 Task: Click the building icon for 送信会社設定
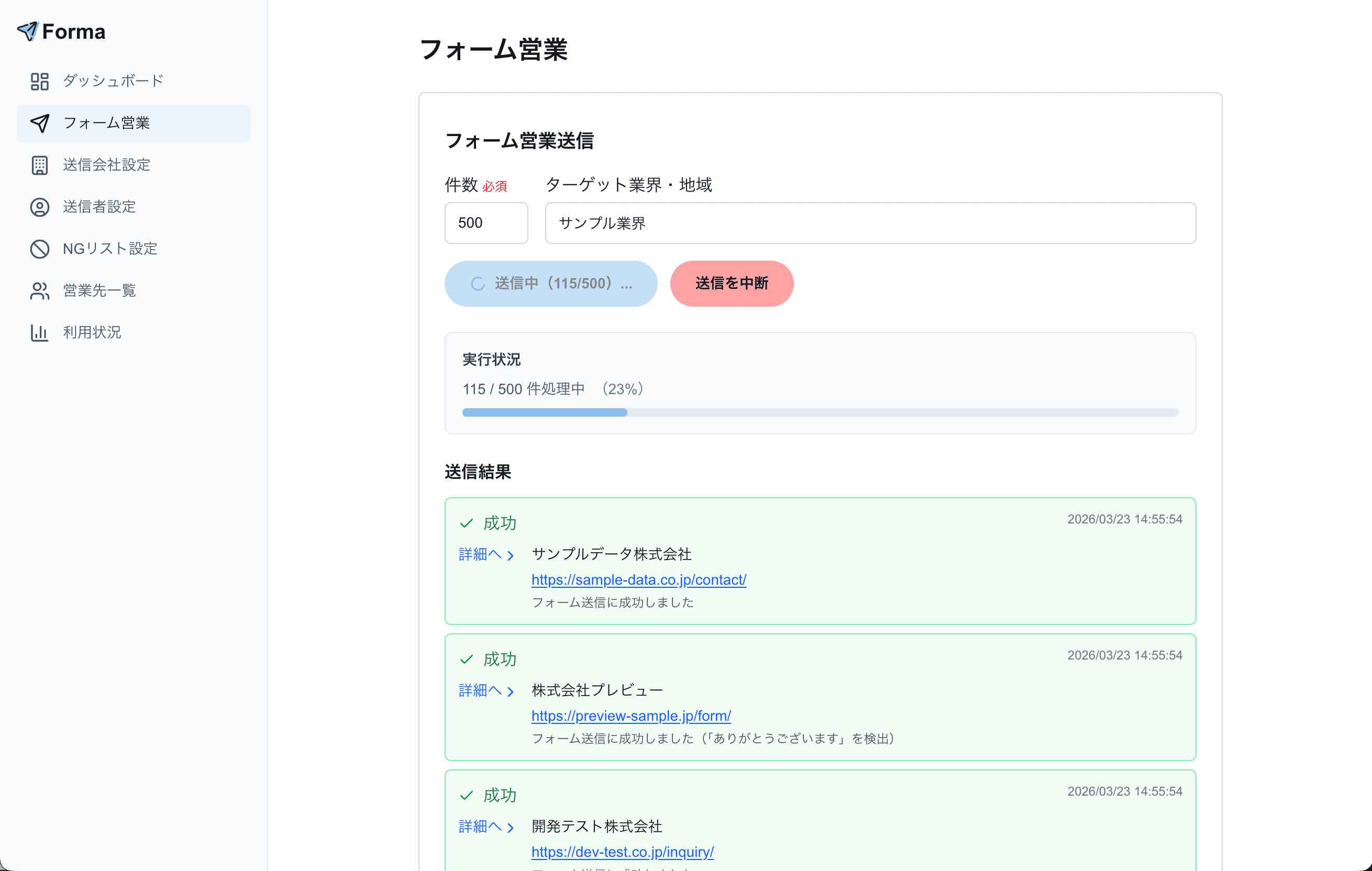(39, 165)
